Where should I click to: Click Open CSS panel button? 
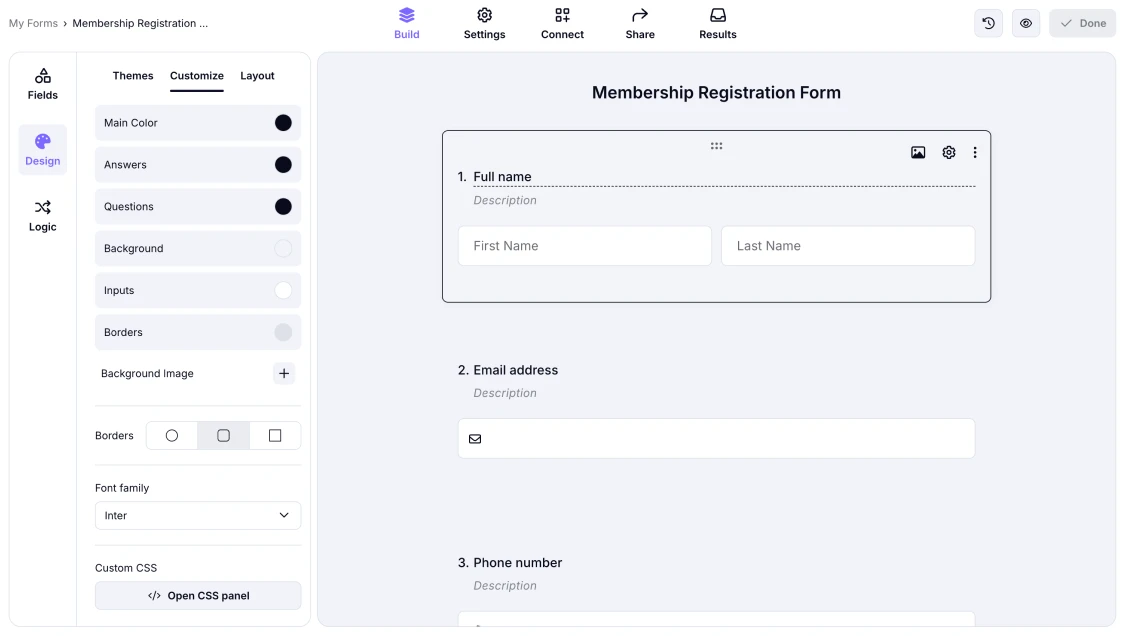click(198, 596)
